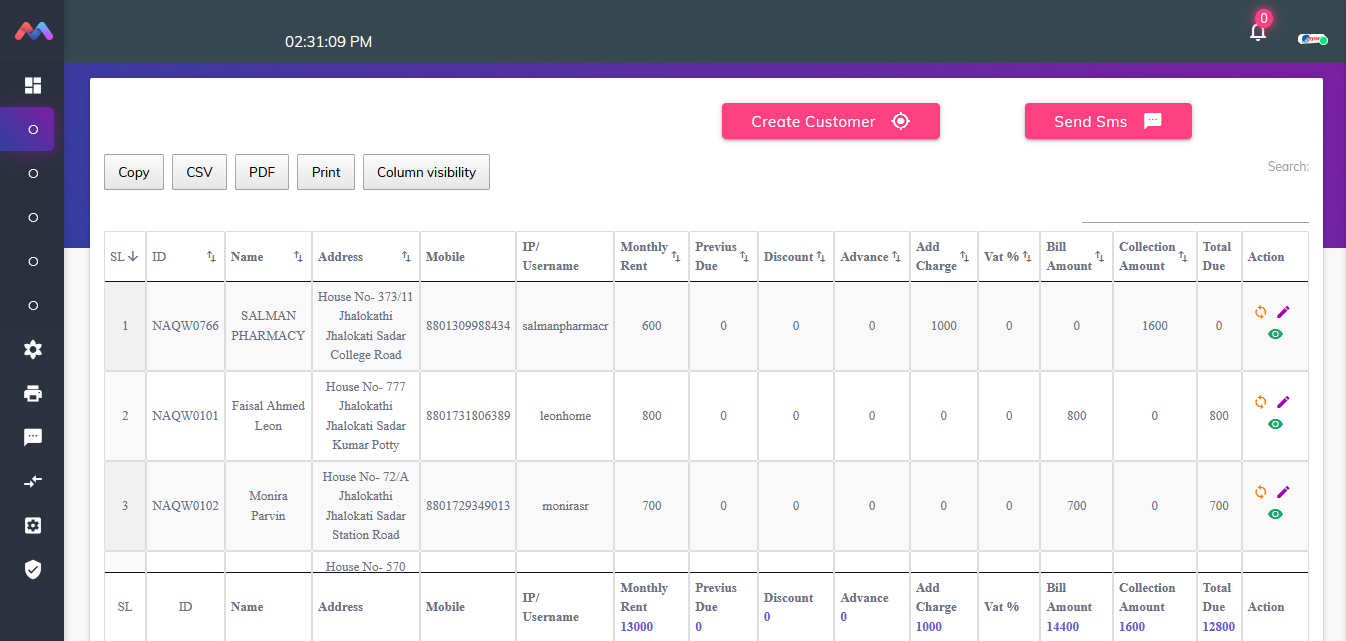
Task: Click the Search input field
Action: pyautogui.click(x=1195, y=208)
